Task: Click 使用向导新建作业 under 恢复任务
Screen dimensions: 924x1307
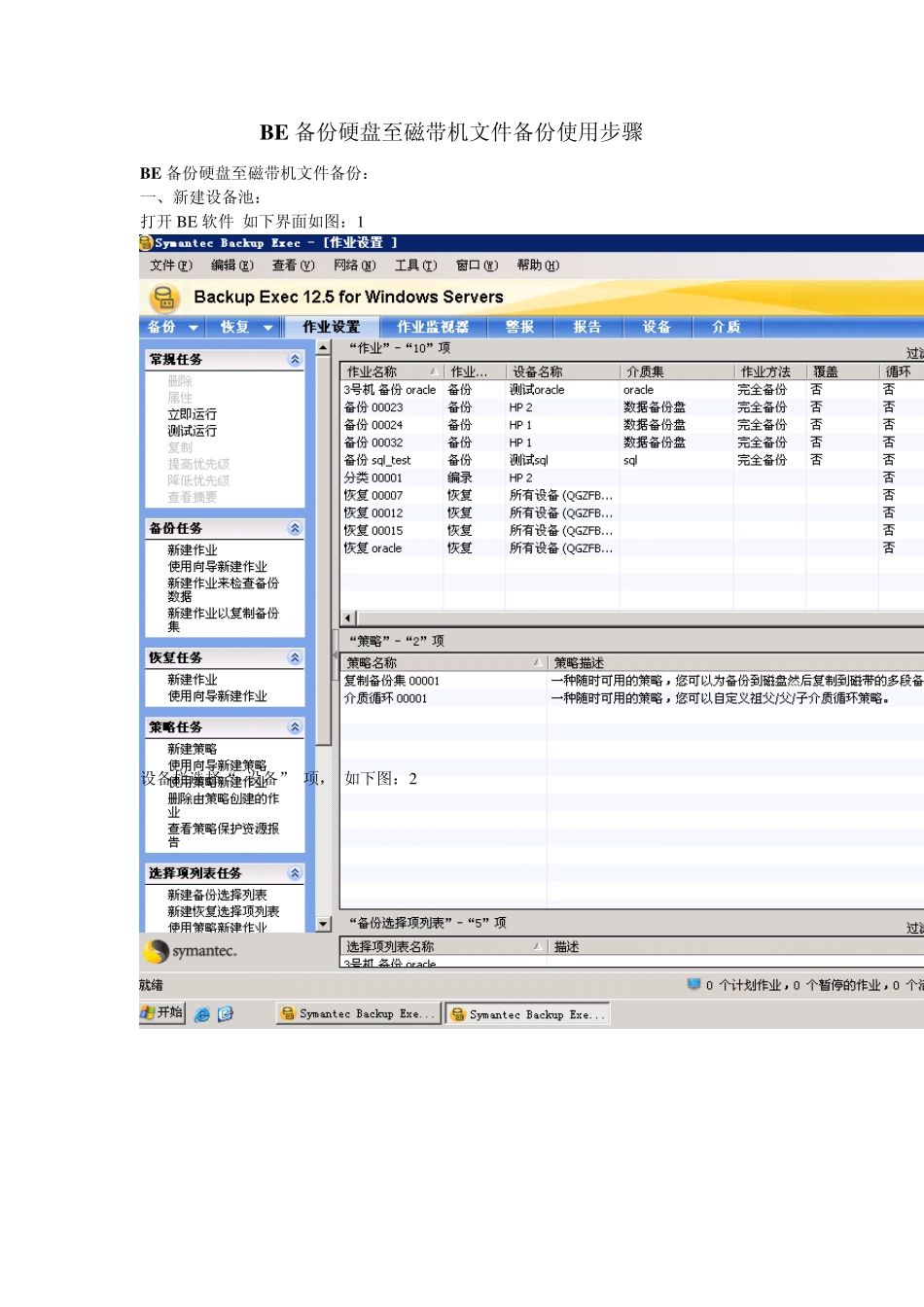Action: 217,696
